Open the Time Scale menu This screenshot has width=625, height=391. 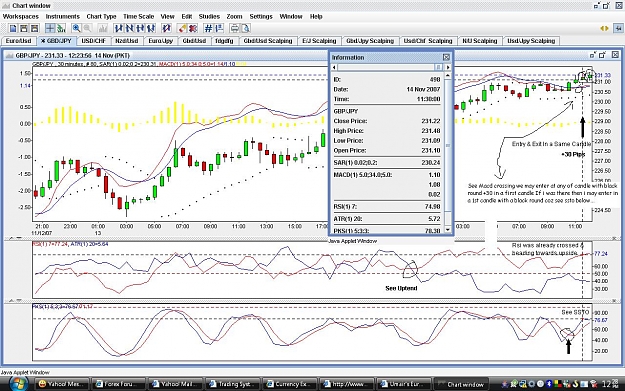coord(138,16)
